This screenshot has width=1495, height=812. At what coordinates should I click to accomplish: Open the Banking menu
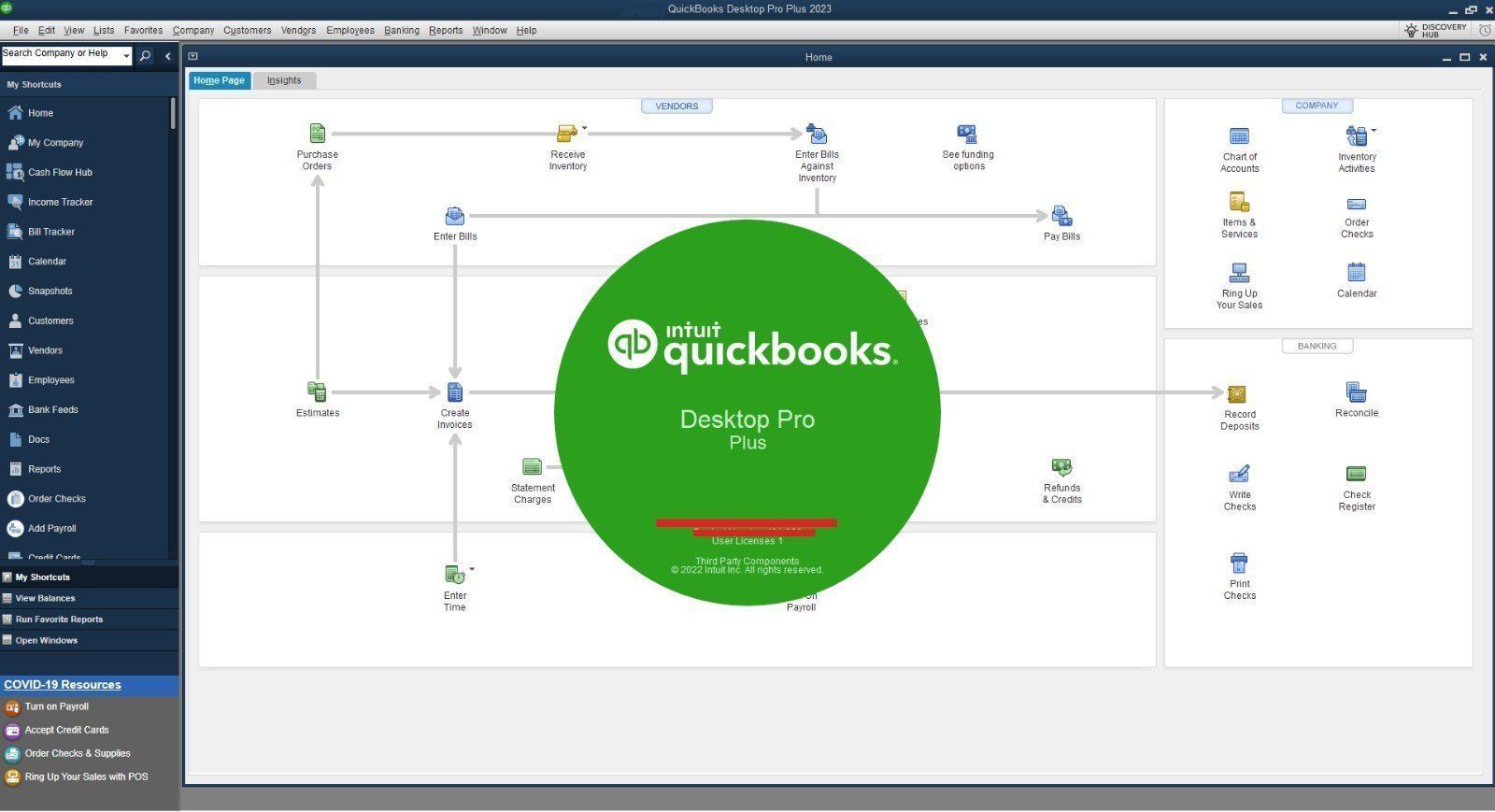[x=402, y=30]
